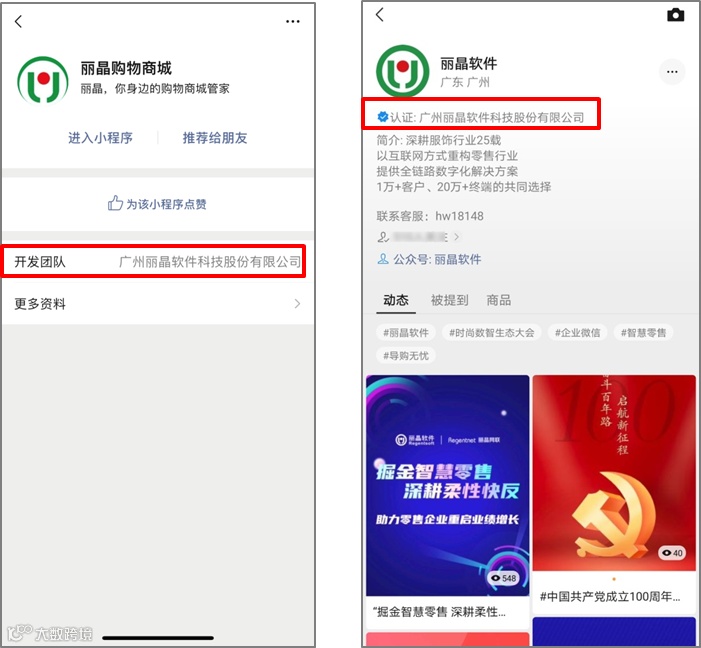701x648 pixels.
Task: Expand 更多资料 with the chevron arrow
Action: pyautogui.click(x=297, y=304)
